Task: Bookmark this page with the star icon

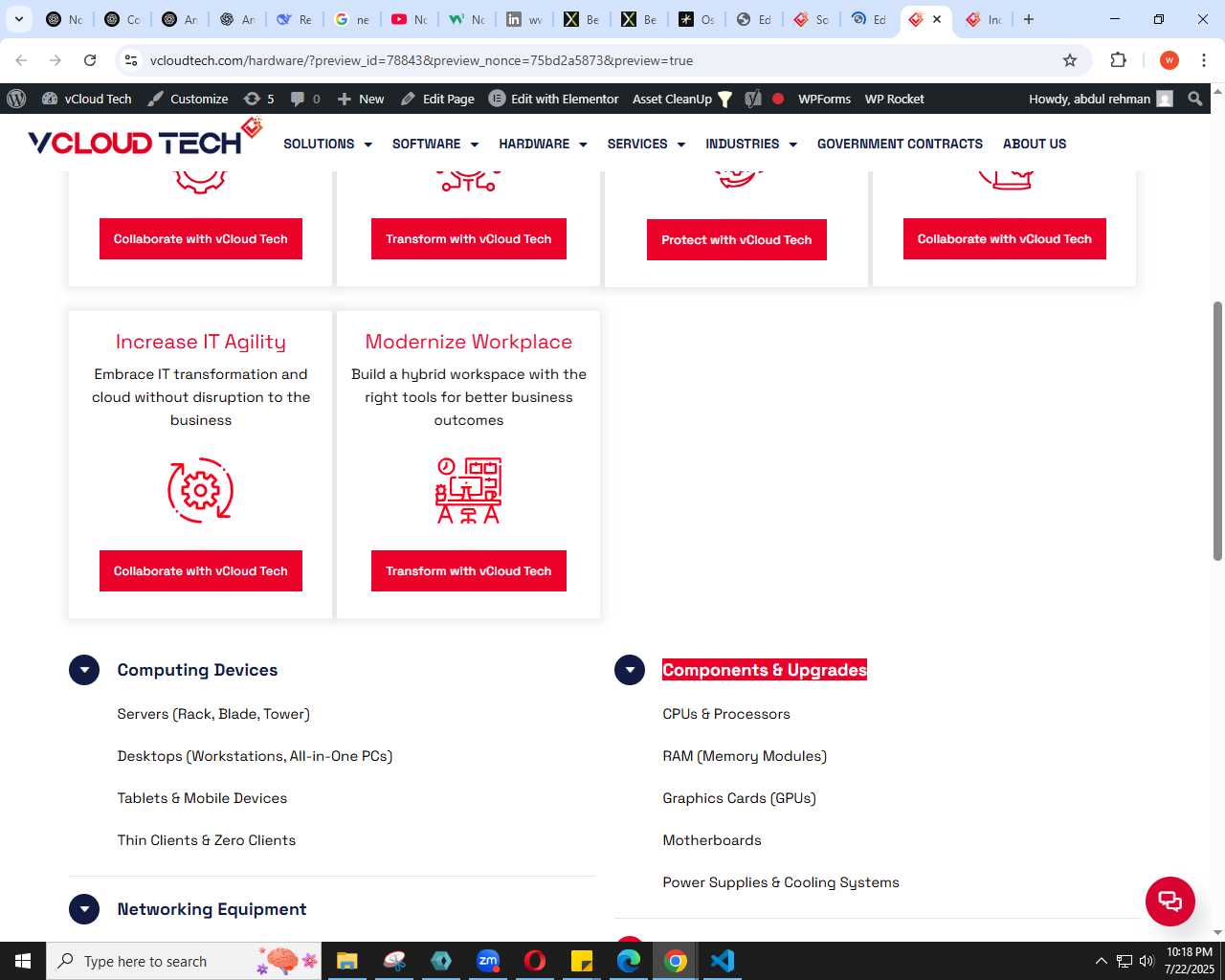Action: [1070, 60]
